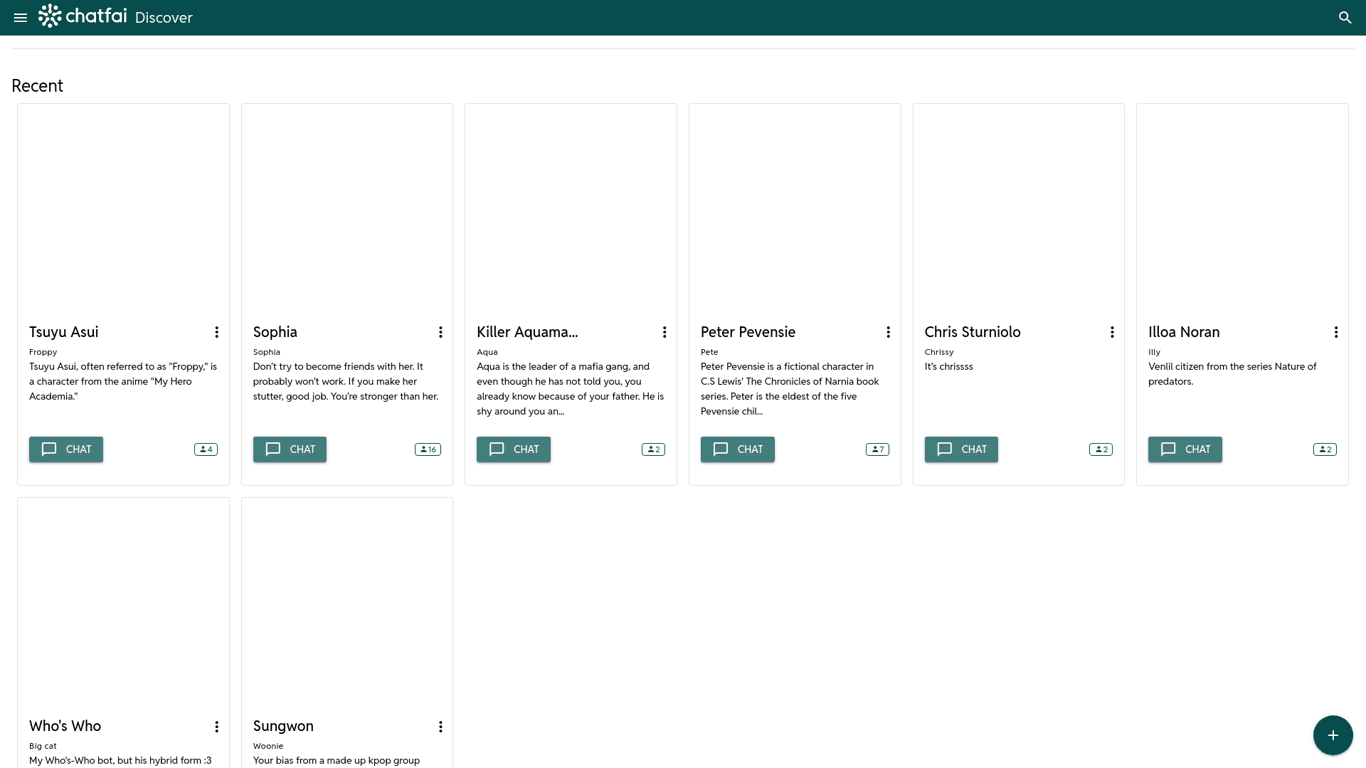Screen dimensions: 1366x768
Task: Chat with Killer Aquamarine
Action: [513, 449]
